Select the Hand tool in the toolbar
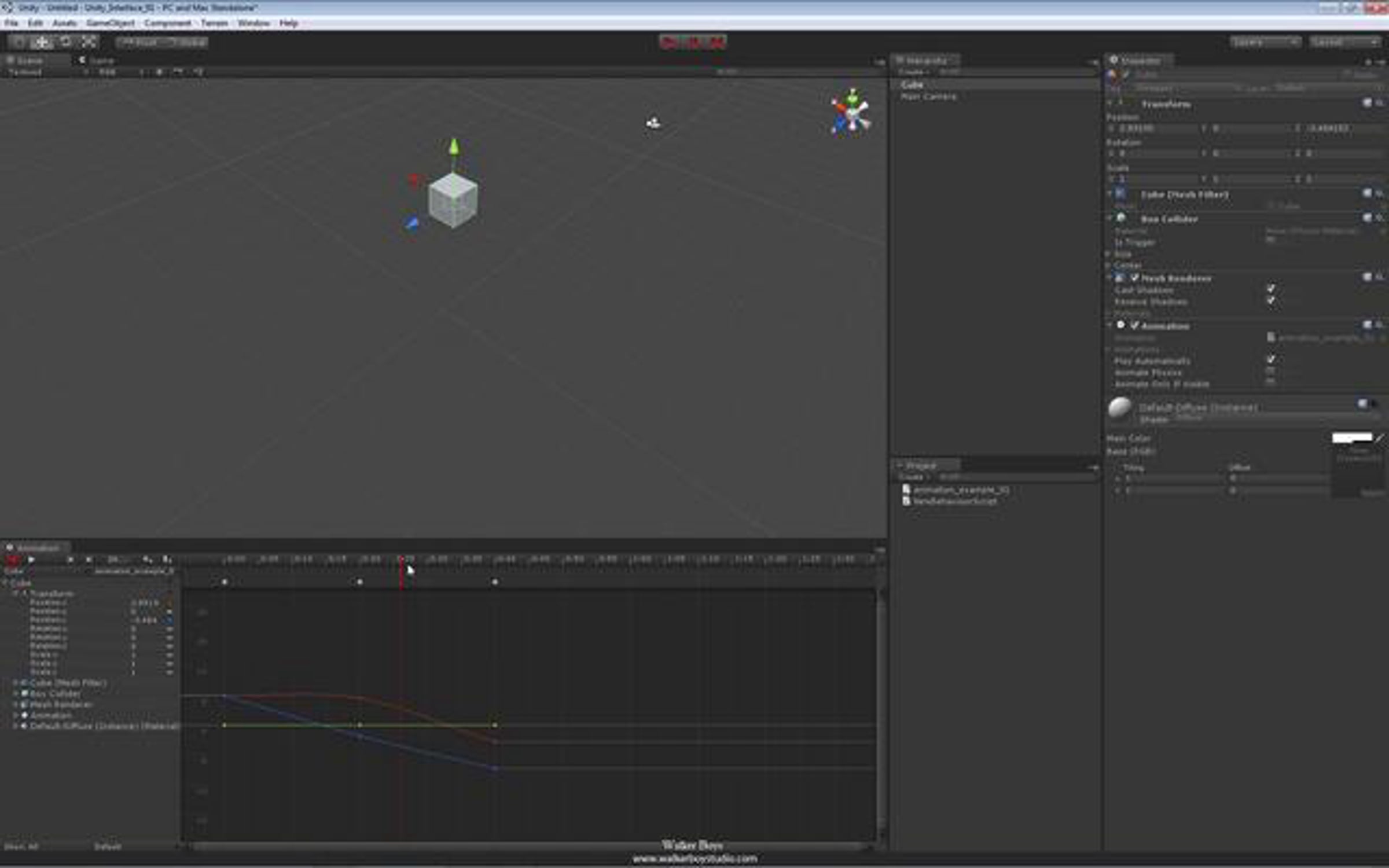This screenshot has width=1389, height=868. click(19, 42)
